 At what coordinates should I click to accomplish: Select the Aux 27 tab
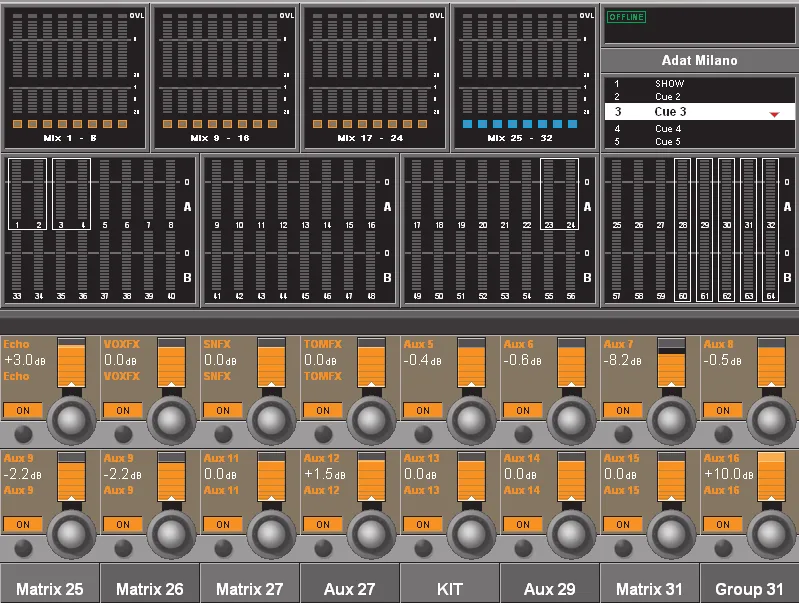pyautogui.click(x=350, y=584)
